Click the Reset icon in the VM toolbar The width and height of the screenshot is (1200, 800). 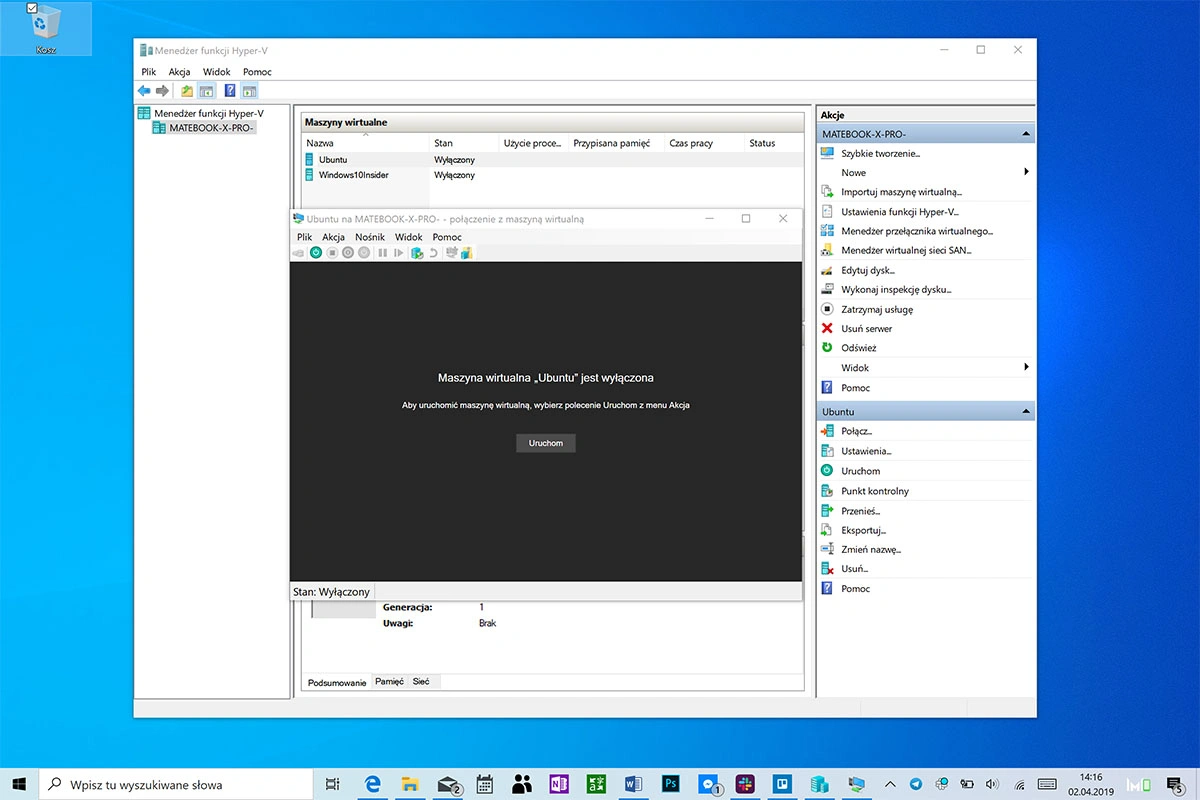pyautogui.click(x=398, y=253)
